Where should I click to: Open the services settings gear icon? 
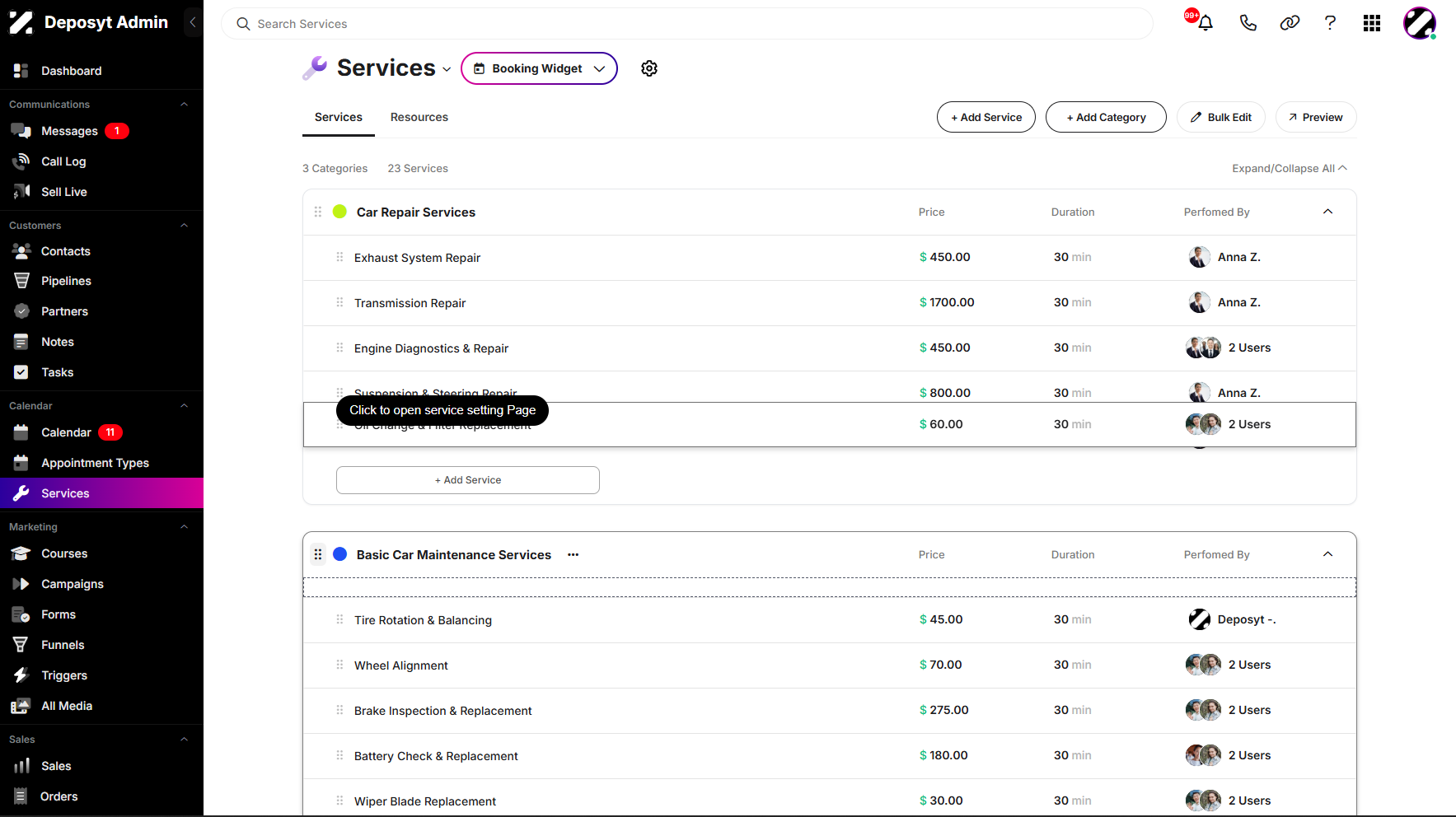pos(649,68)
